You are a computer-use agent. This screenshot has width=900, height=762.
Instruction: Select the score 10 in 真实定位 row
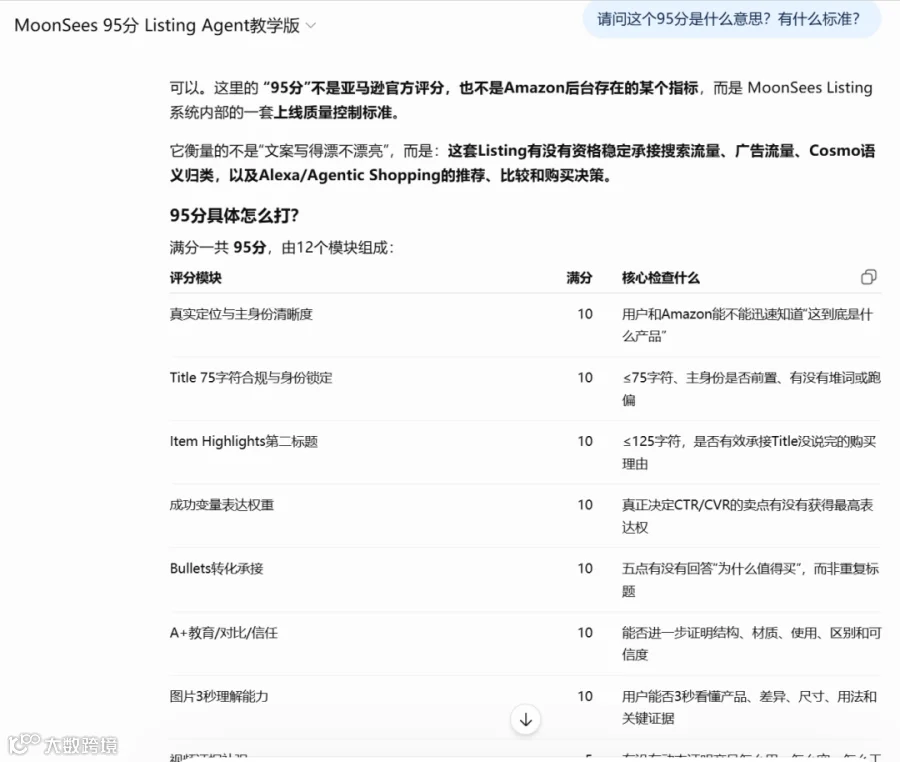point(585,314)
